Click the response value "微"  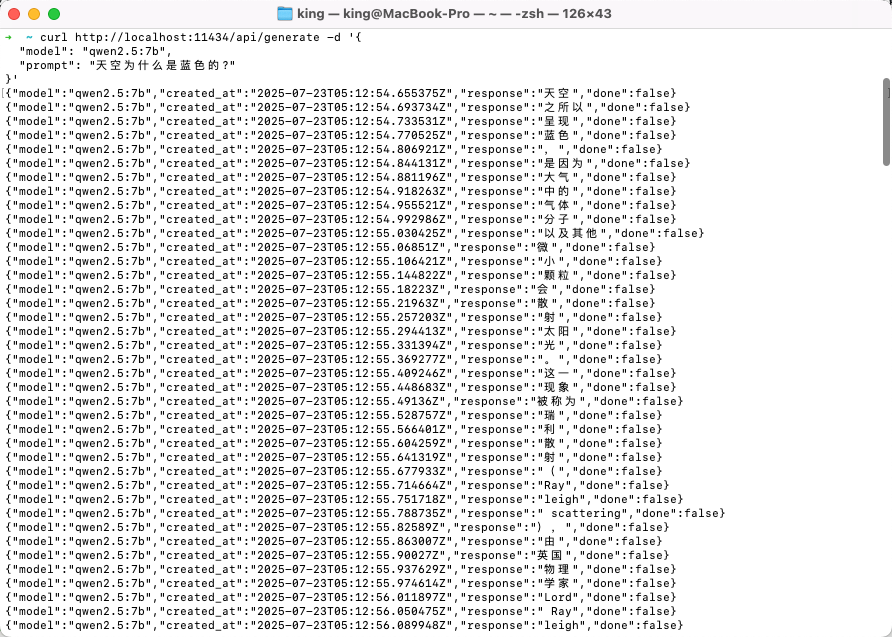point(541,247)
